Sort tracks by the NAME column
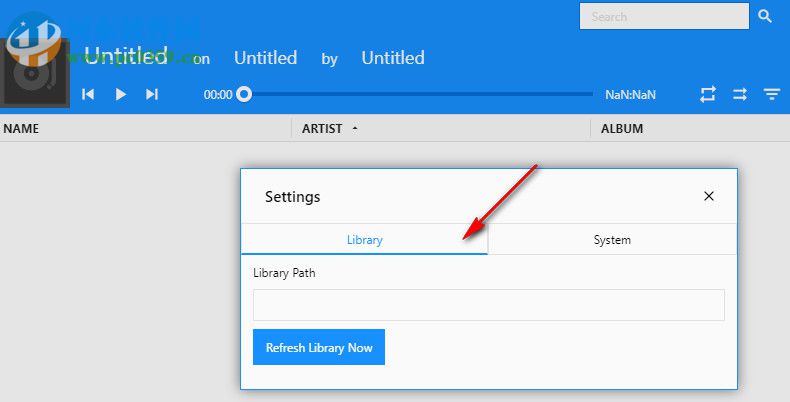Image resolution: width=790 pixels, height=402 pixels. click(x=21, y=129)
